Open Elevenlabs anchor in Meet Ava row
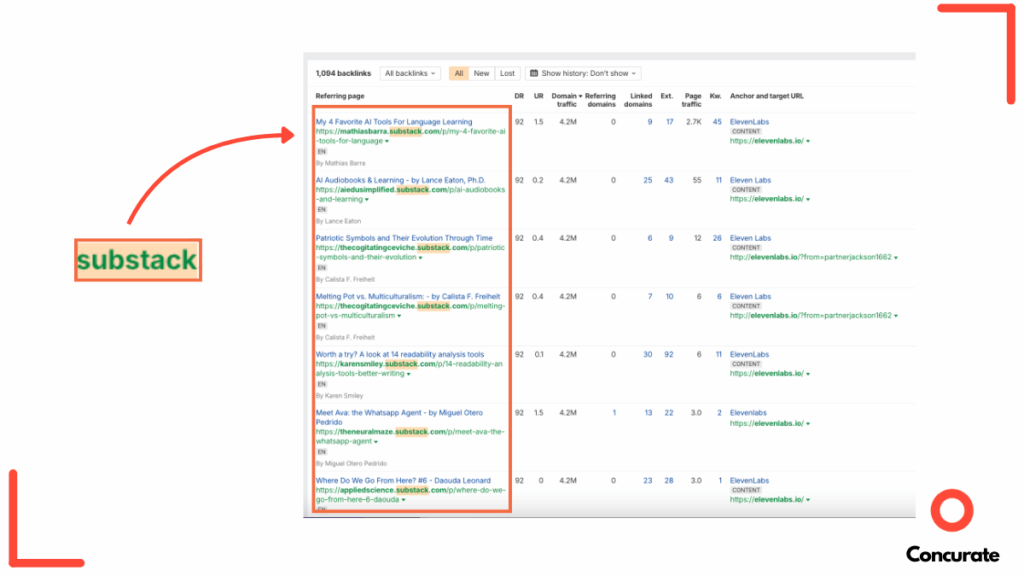This screenshot has width=1024, height=576. (748, 413)
